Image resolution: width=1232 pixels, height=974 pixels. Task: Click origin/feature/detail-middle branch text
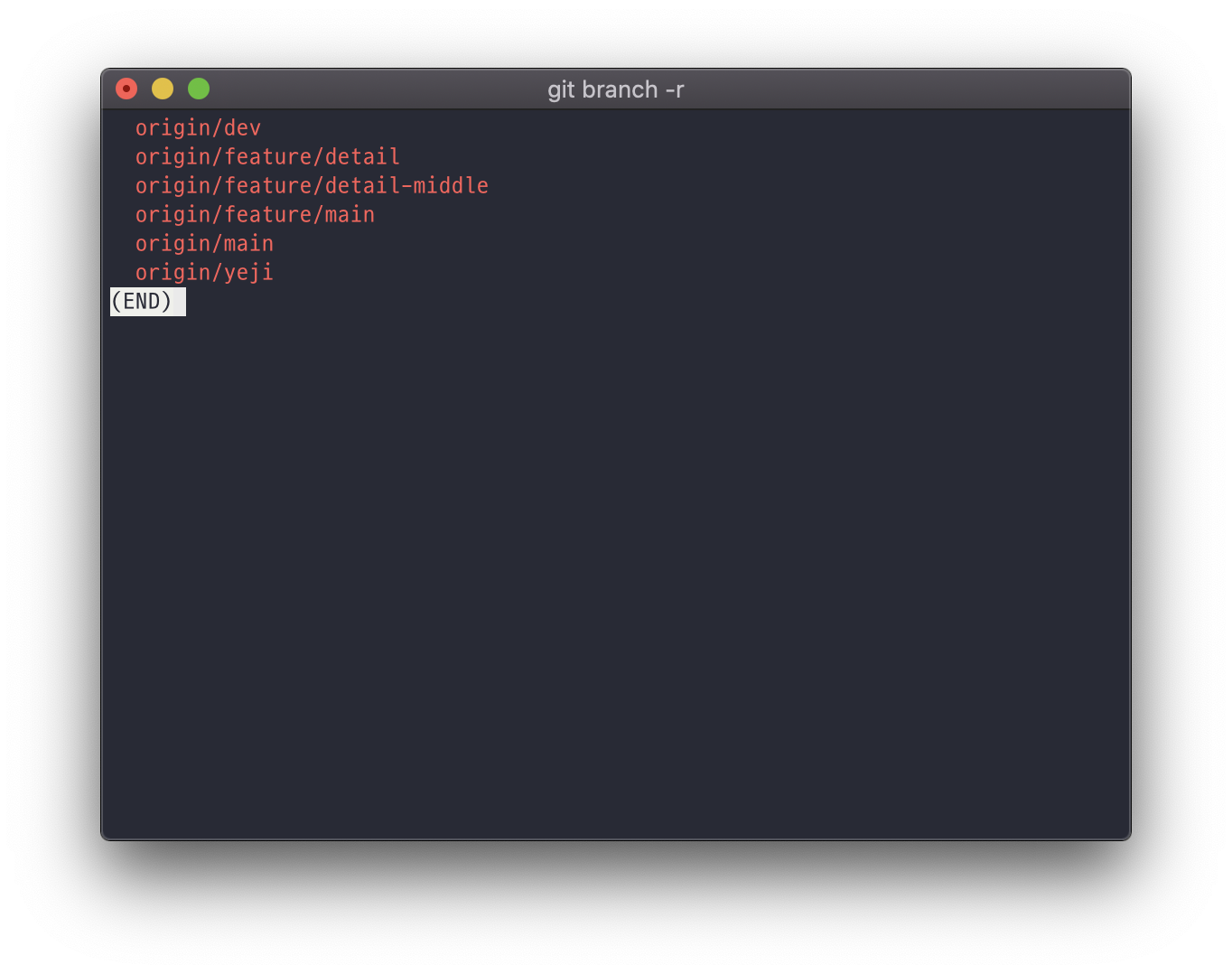tap(312, 185)
